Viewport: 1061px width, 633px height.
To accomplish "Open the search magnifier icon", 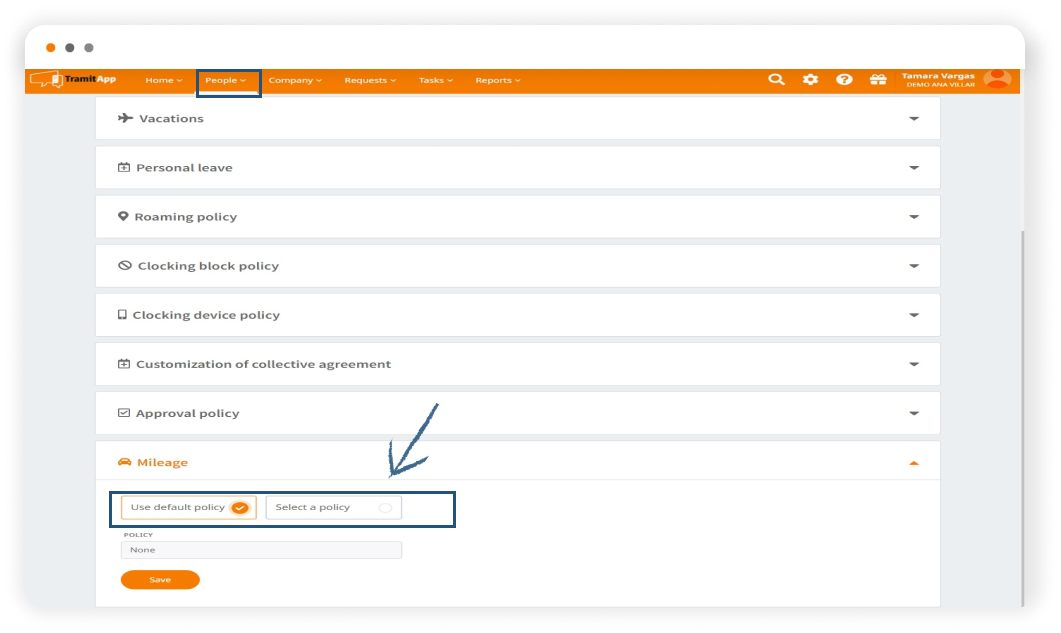I will click(x=776, y=80).
